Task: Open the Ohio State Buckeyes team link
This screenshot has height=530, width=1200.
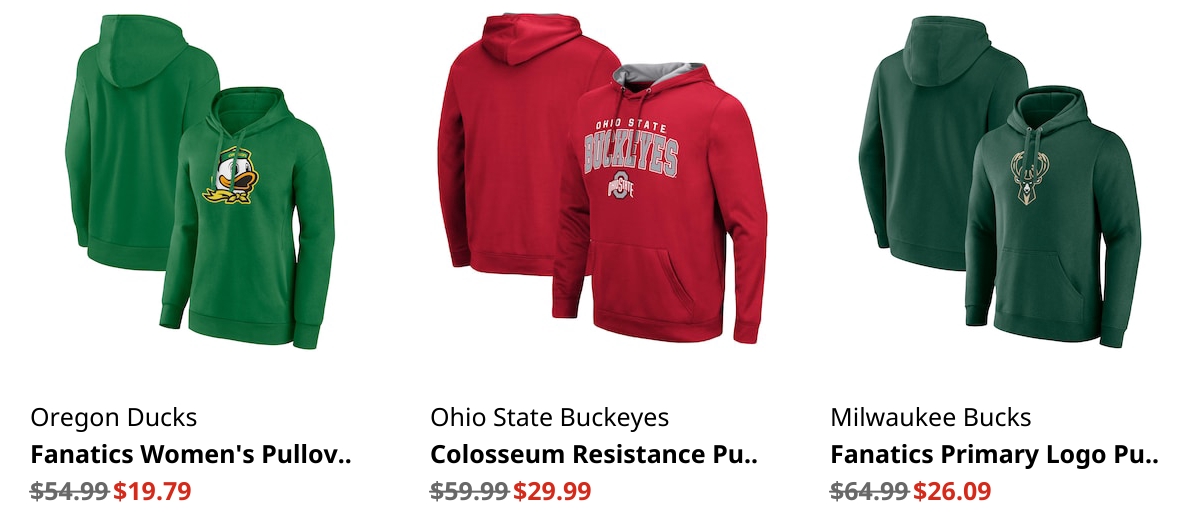Action: 550,417
